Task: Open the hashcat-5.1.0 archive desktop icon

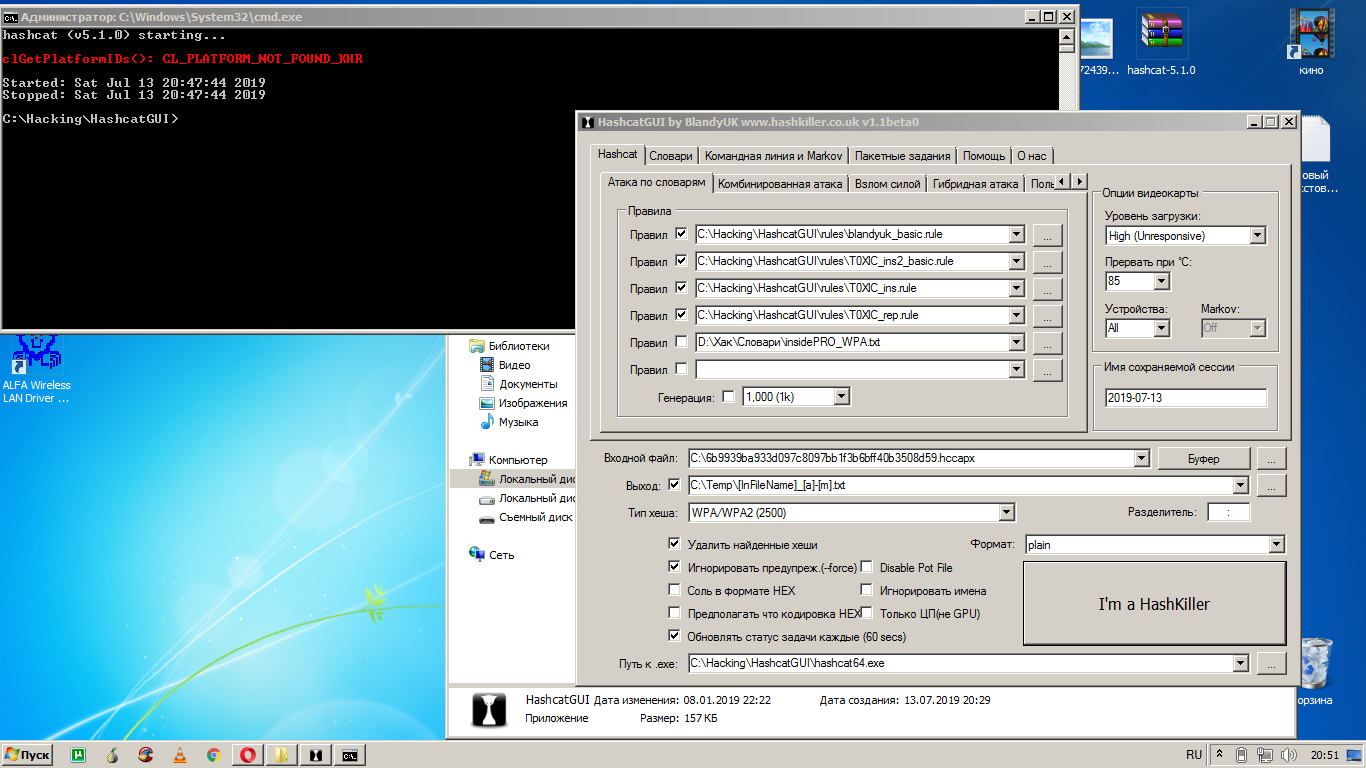Action: pyautogui.click(x=1161, y=40)
